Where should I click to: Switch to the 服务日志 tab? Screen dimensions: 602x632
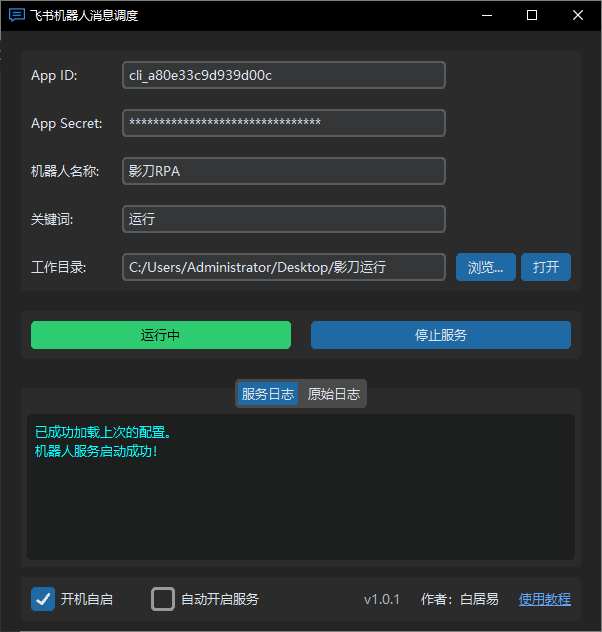tap(267, 394)
